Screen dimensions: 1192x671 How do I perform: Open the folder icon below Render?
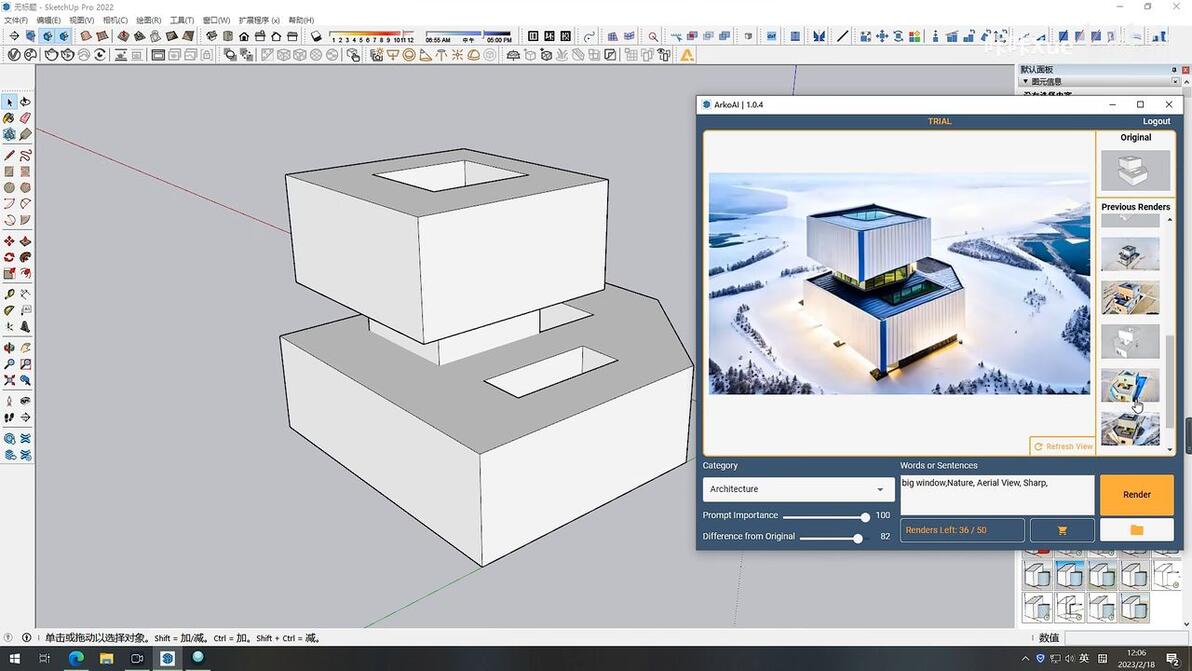tap(1136, 530)
